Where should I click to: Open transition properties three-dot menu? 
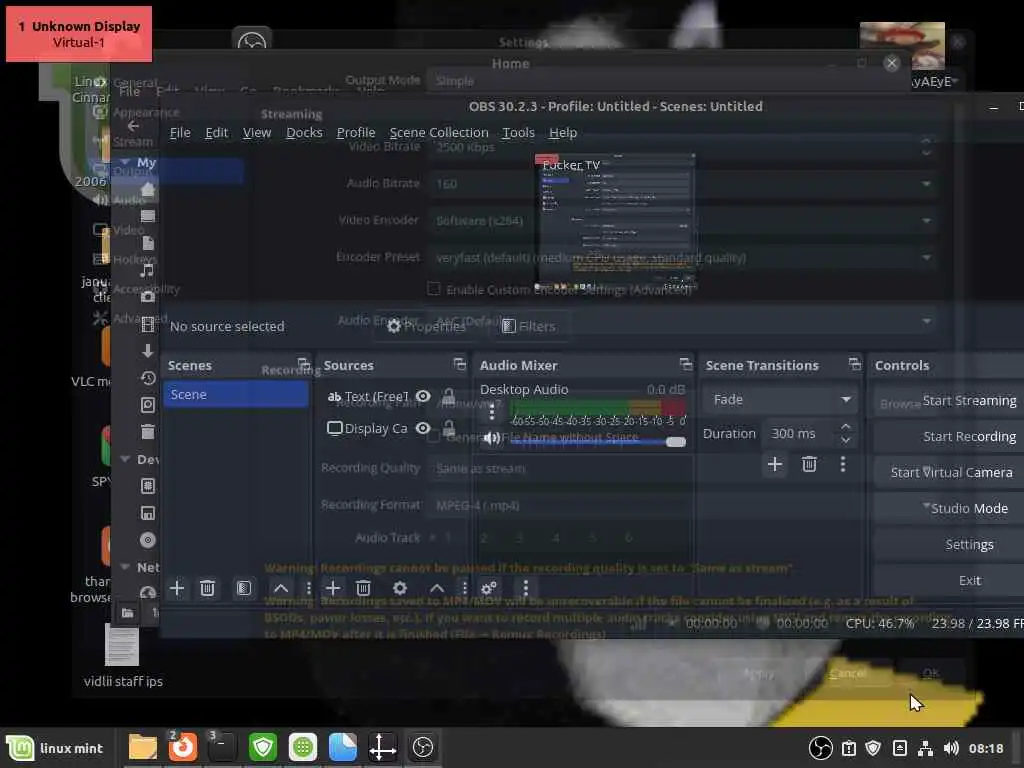(843, 464)
